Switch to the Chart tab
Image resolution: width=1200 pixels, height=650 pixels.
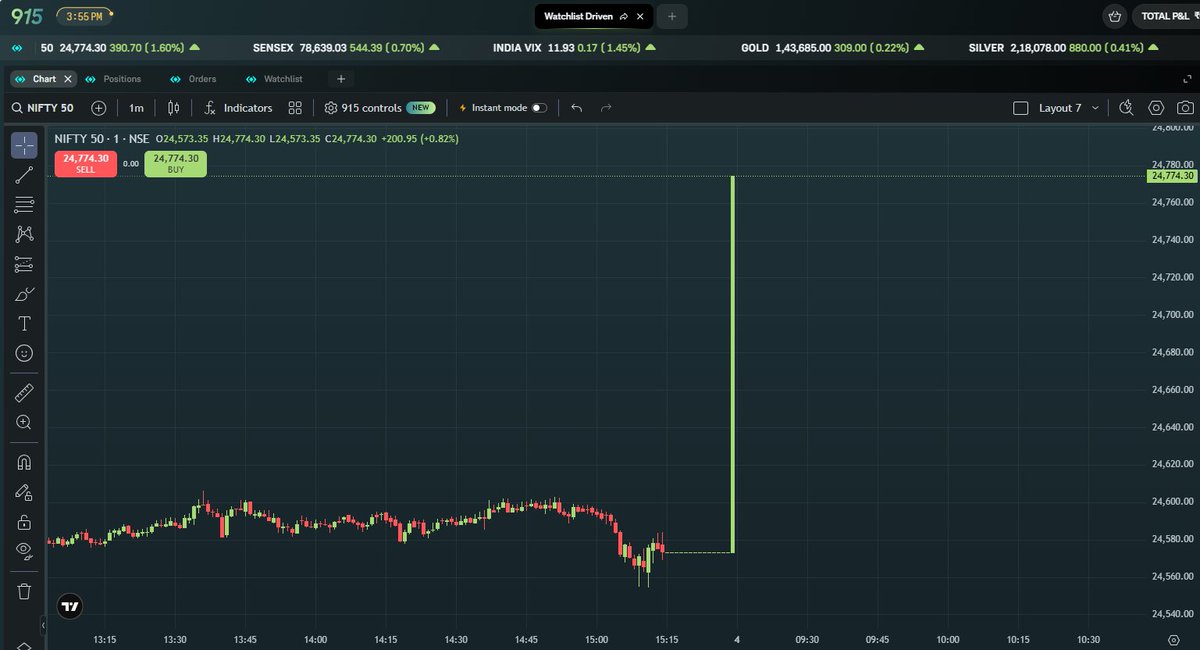tap(44, 79)
